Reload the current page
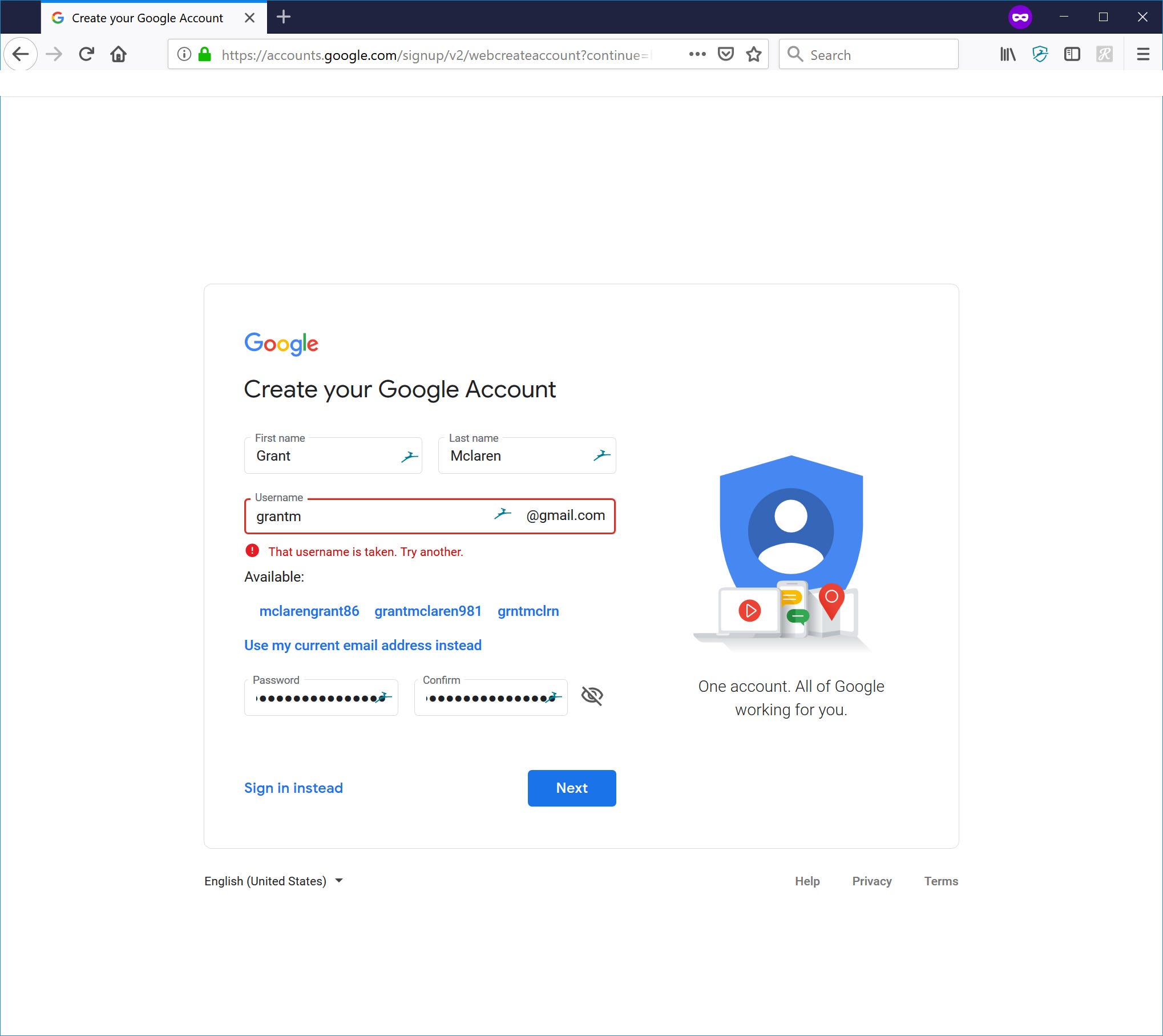The height and width of the screenshot is (1036, 1163). pos(86,54)
